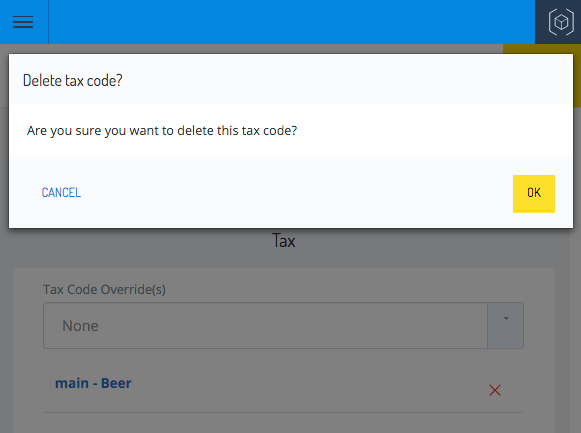This screenshot has width=581, height=433.
Task: Click the dialog footer between Cancel and OK
Action: [296, 193]
